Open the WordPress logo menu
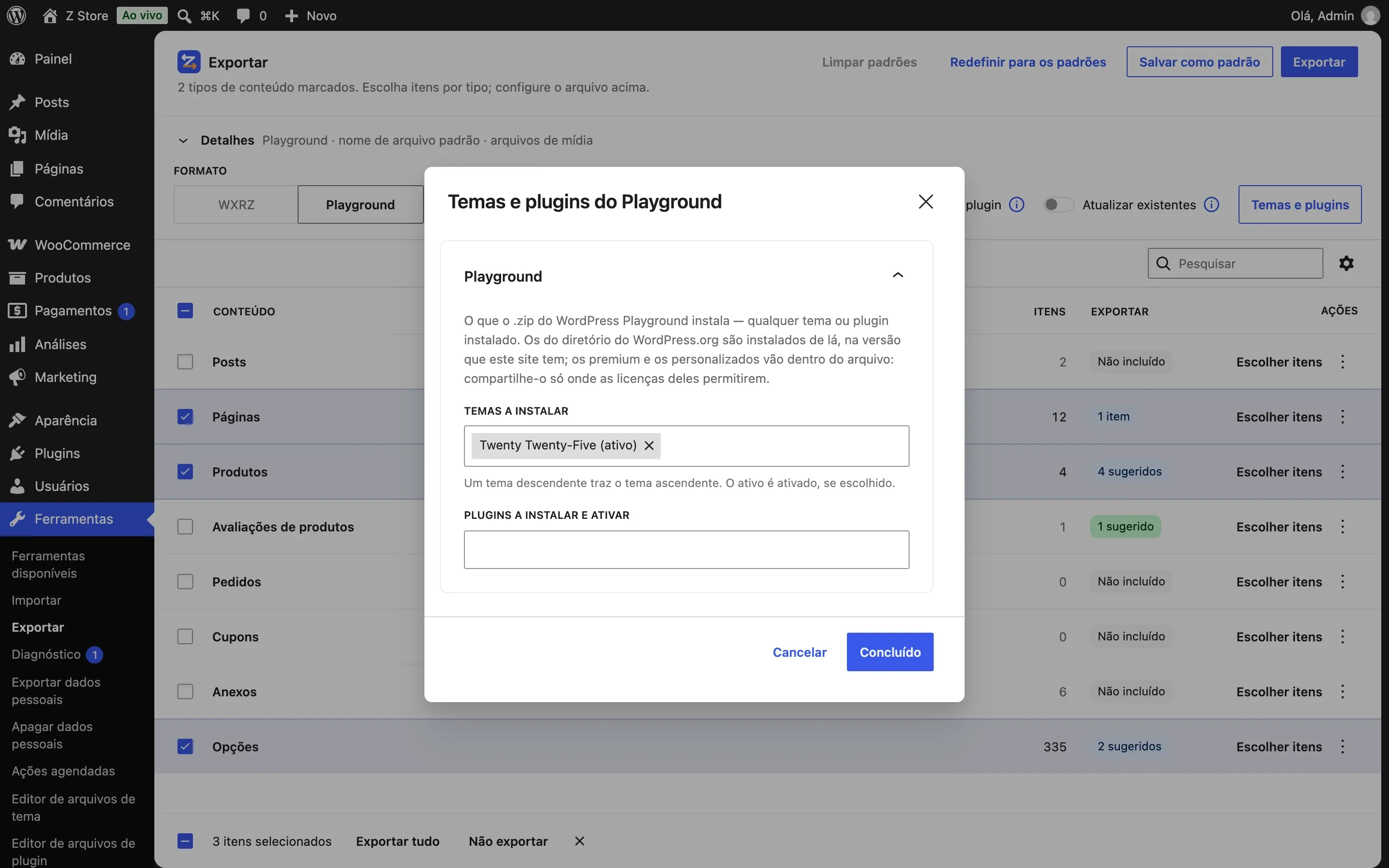Screen dimensions: 1389x868 point(17,15)
